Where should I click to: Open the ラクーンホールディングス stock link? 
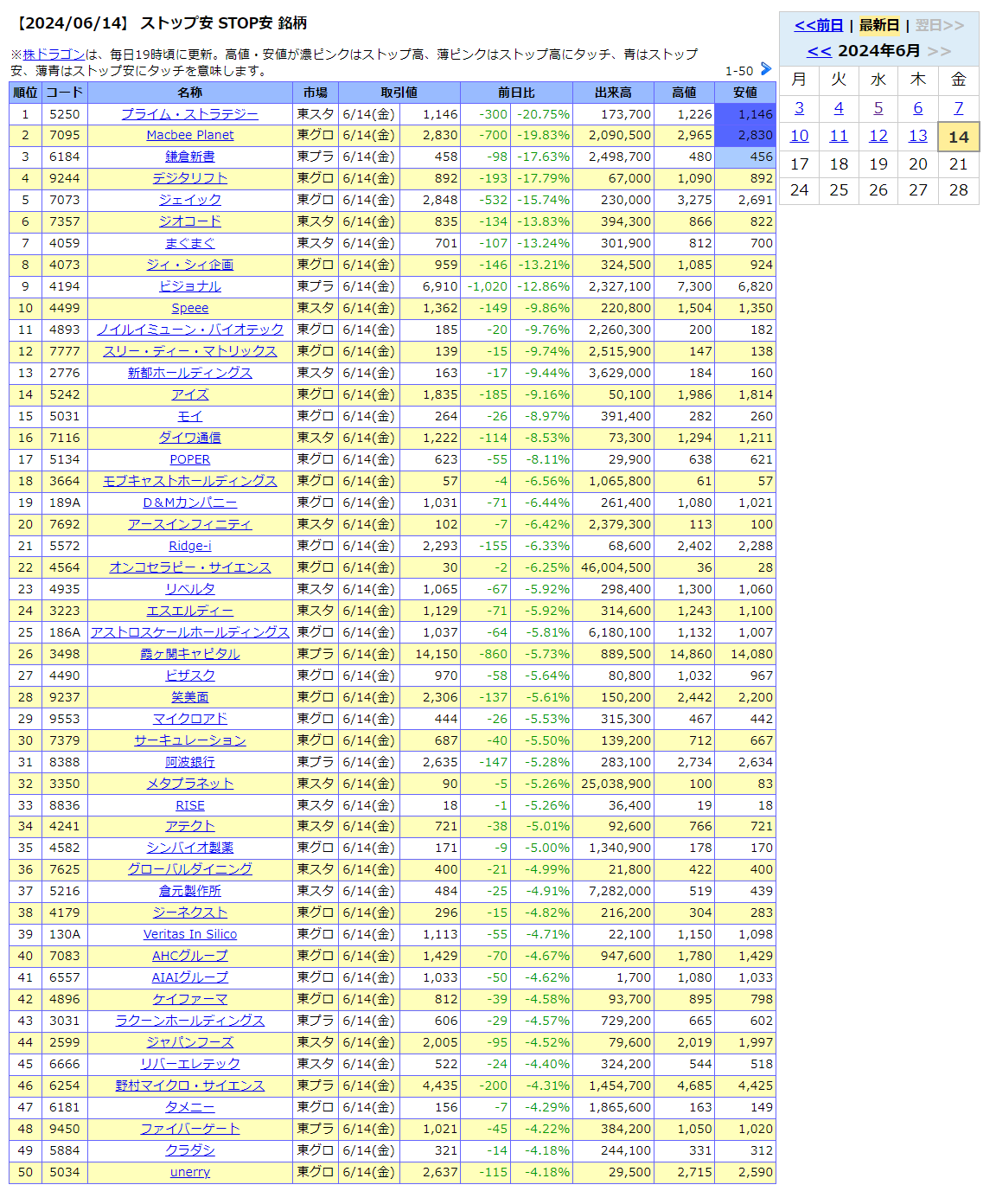coord(190,1021)
